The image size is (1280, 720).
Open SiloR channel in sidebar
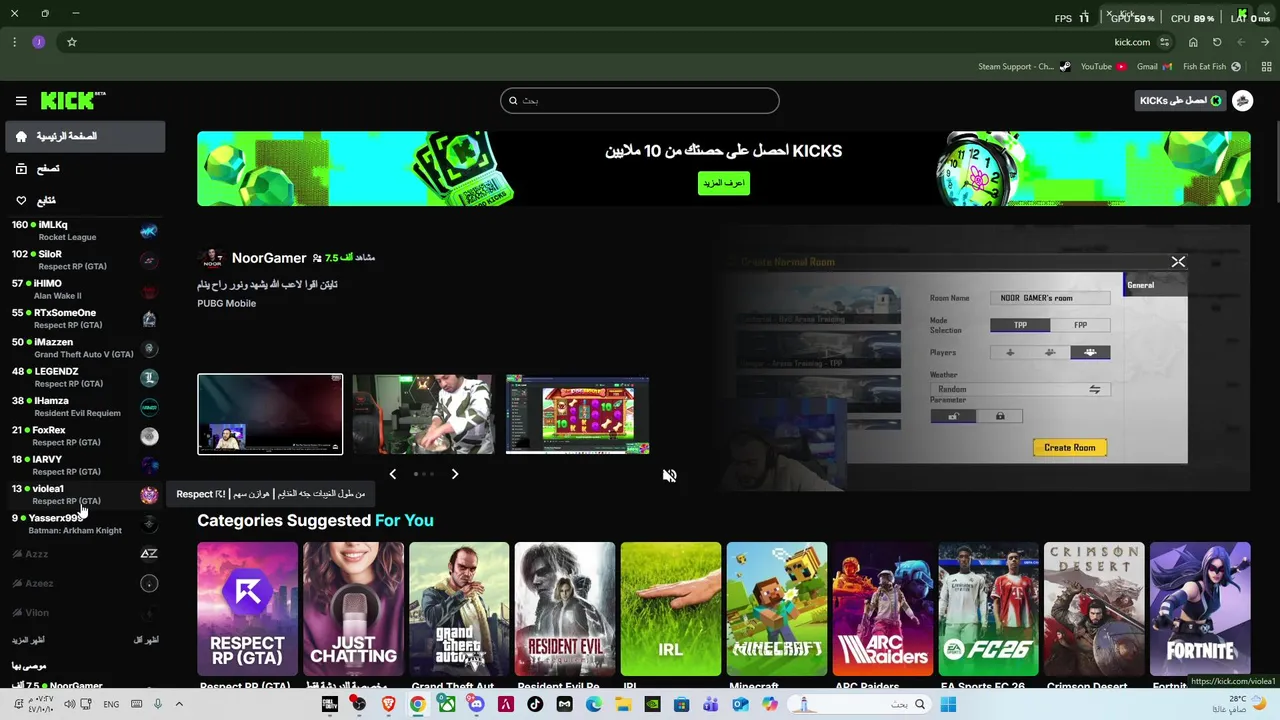click(85, 260)
